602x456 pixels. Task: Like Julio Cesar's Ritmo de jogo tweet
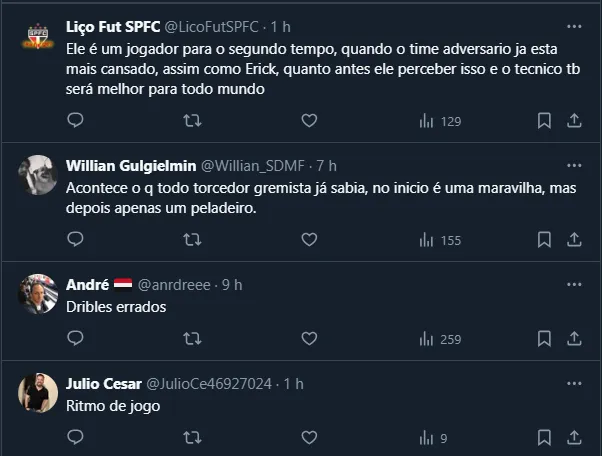tap(309, 437)
